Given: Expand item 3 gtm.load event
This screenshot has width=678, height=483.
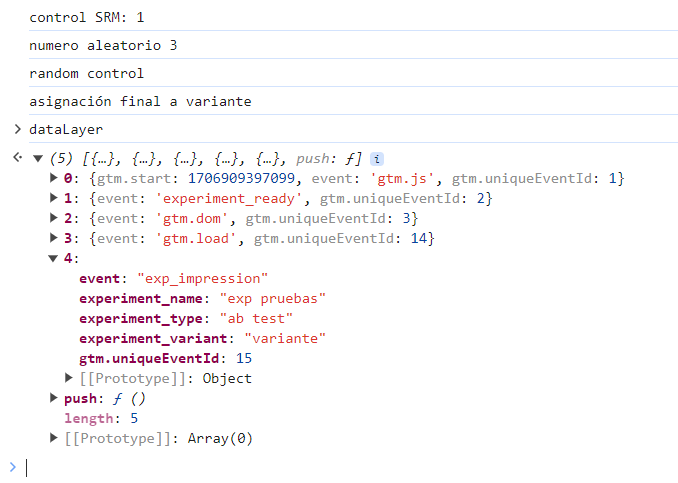Looking at the screenshot, I should [x=54, y=237].
